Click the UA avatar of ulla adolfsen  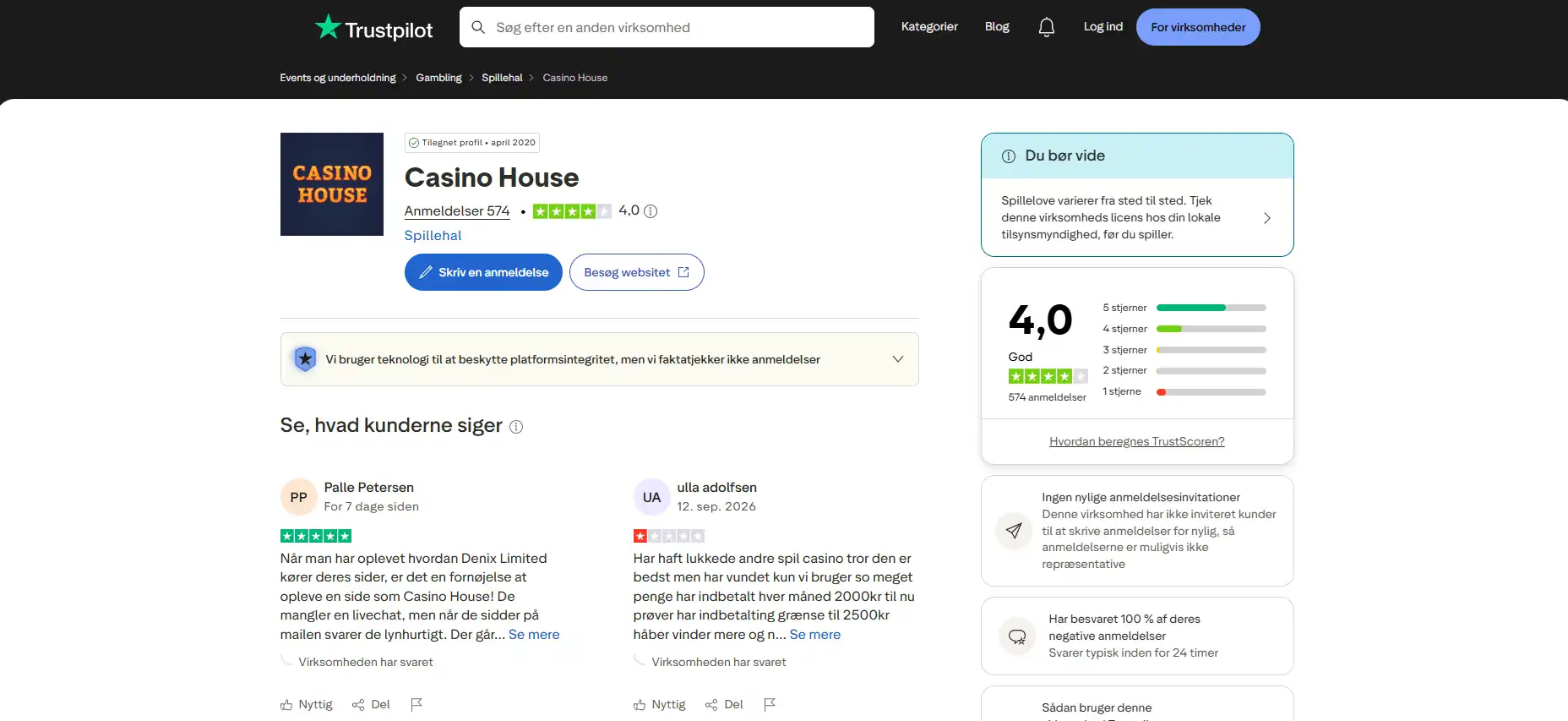coord(651,497)
